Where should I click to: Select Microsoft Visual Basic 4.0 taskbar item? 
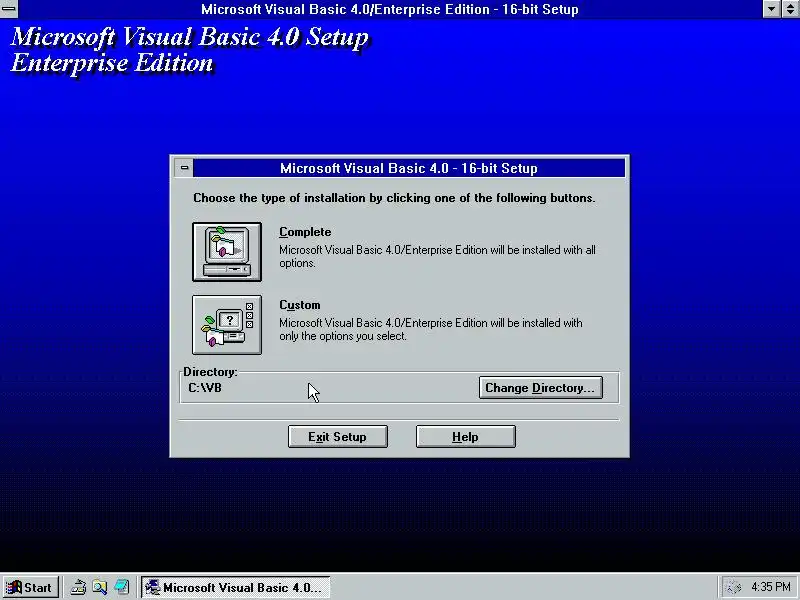pos(235,587)
